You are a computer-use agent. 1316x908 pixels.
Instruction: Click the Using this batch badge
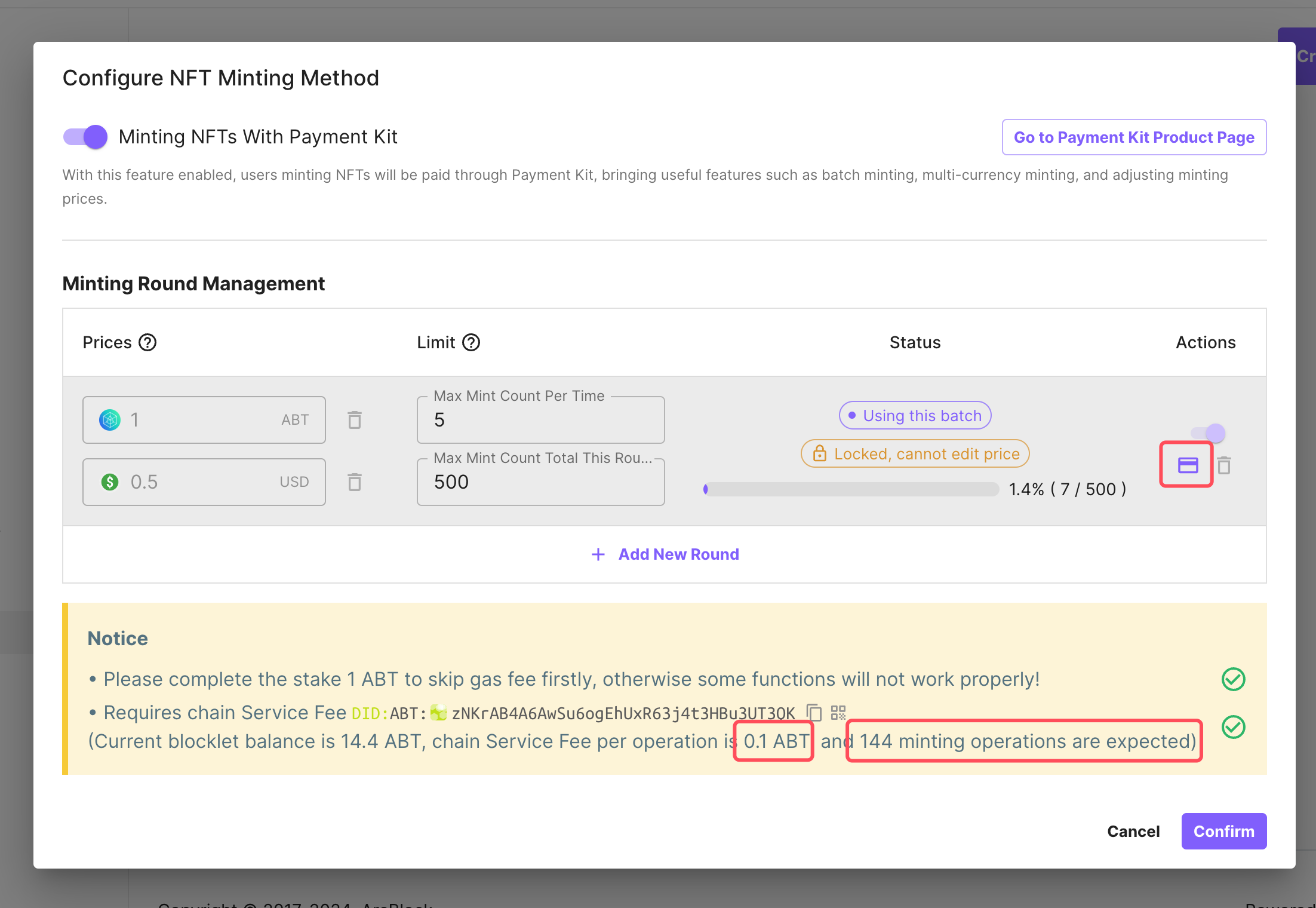click(x=915, y=415)
